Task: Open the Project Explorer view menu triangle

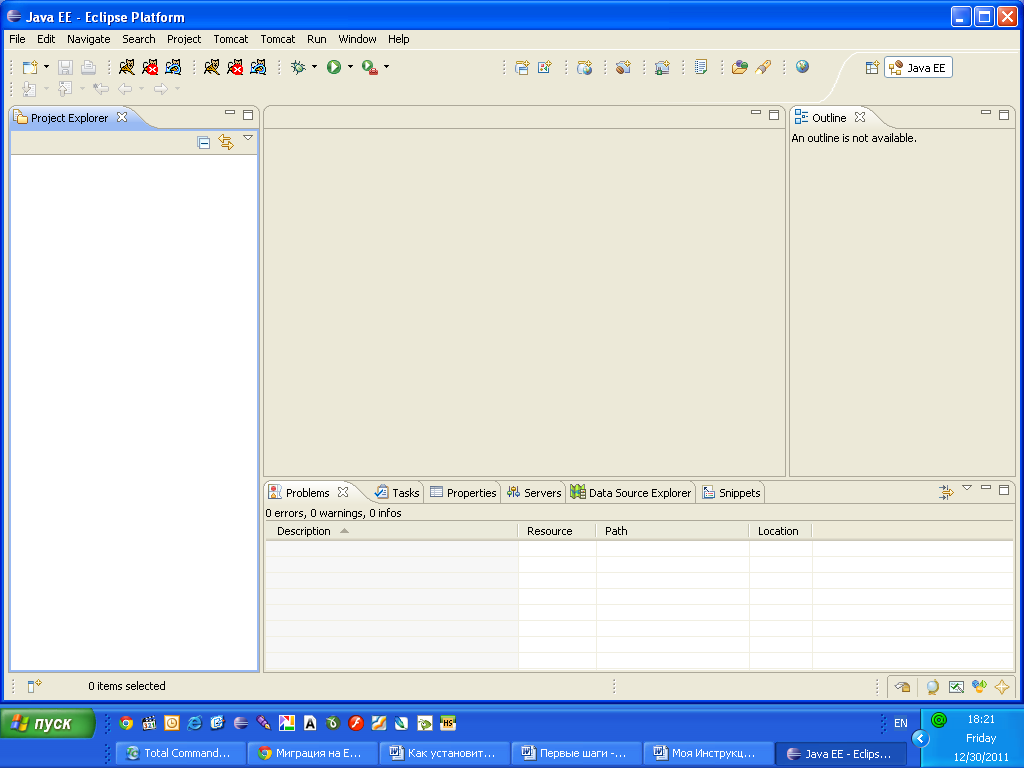Action: tap(248, 138)
